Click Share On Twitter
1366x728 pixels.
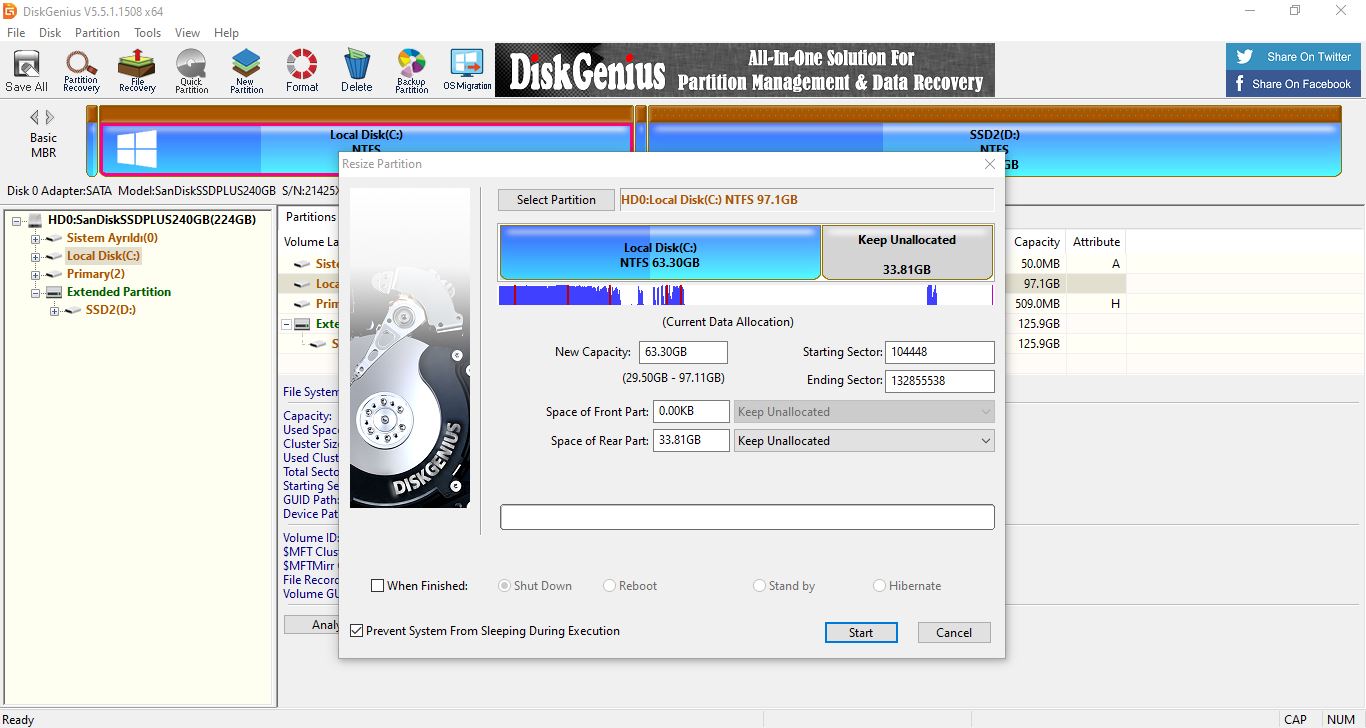pyautogui.click(x=1294, y=57)
